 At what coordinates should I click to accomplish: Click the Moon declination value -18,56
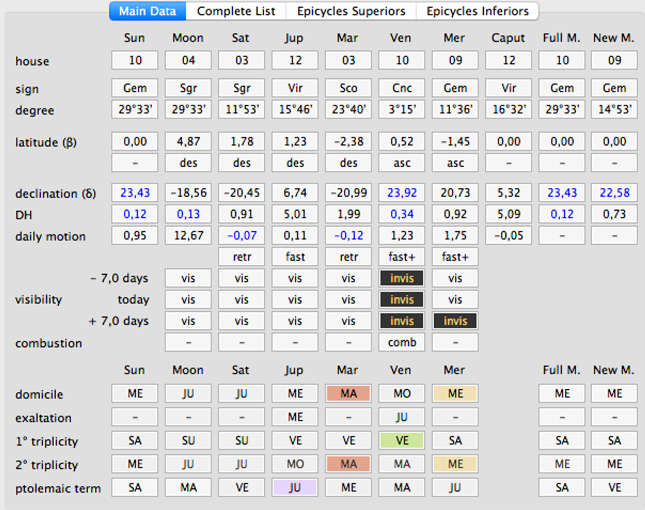pos(188,192)
